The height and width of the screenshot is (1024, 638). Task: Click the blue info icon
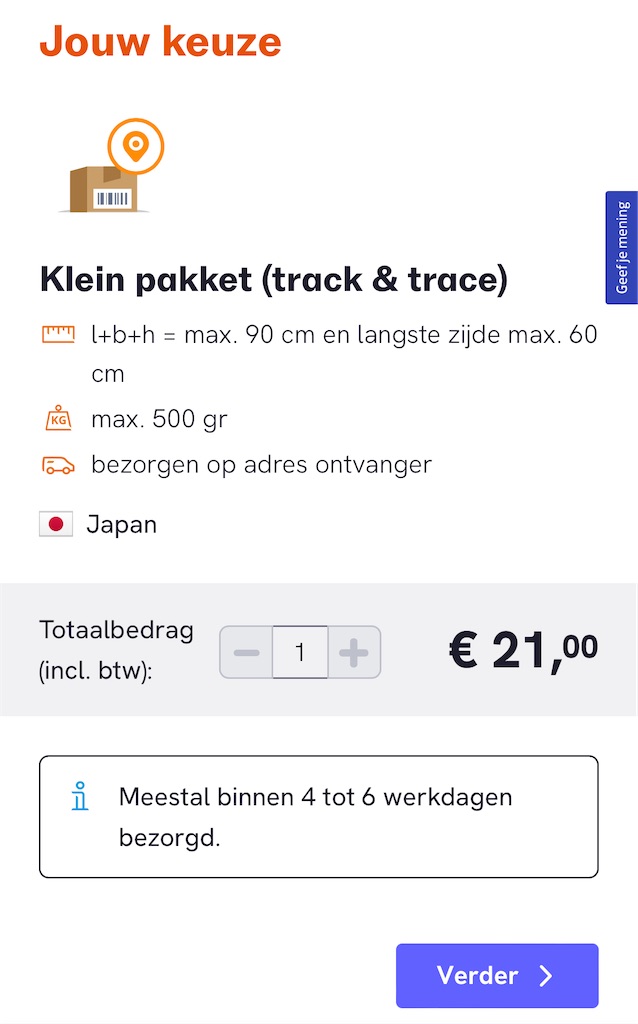coord(80,796)
